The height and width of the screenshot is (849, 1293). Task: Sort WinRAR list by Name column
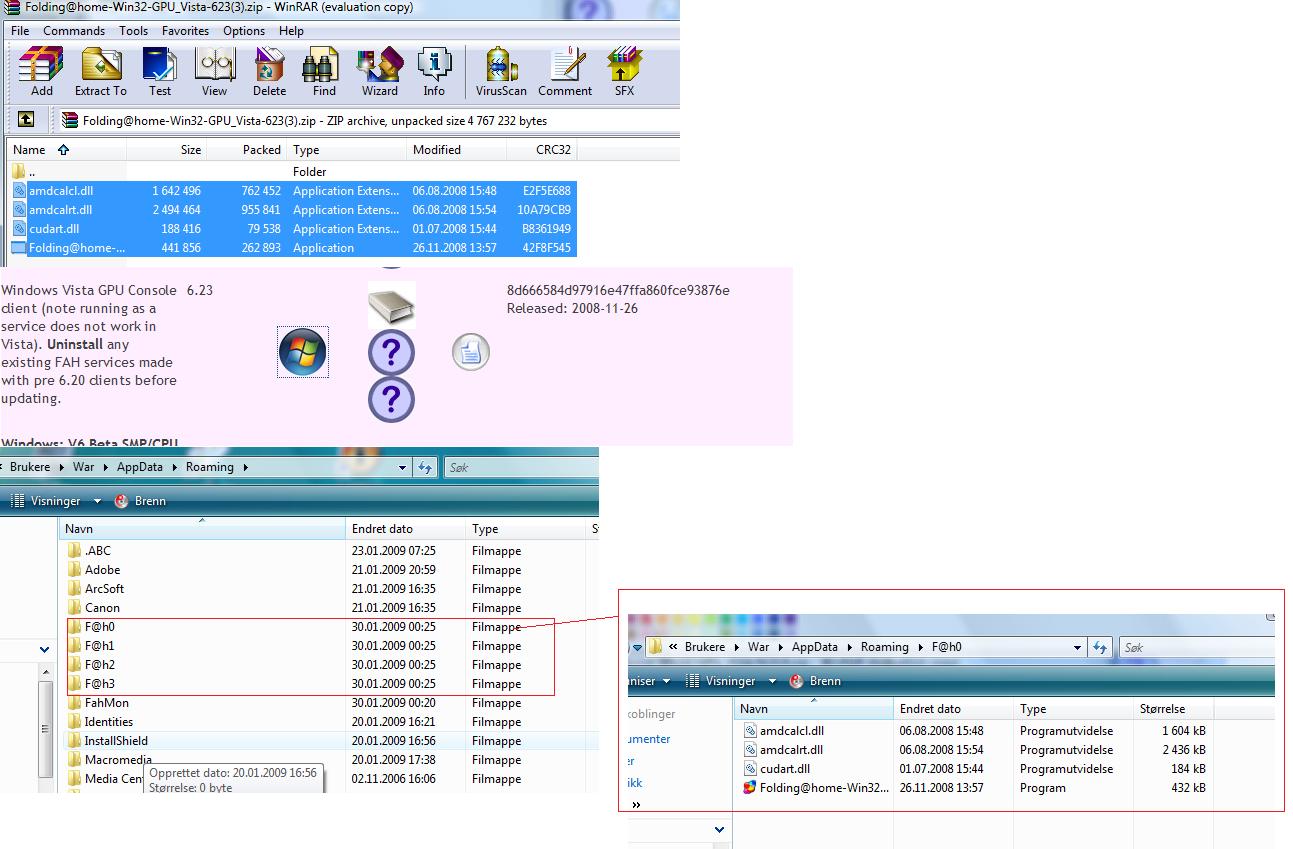[x=67, y=150]
